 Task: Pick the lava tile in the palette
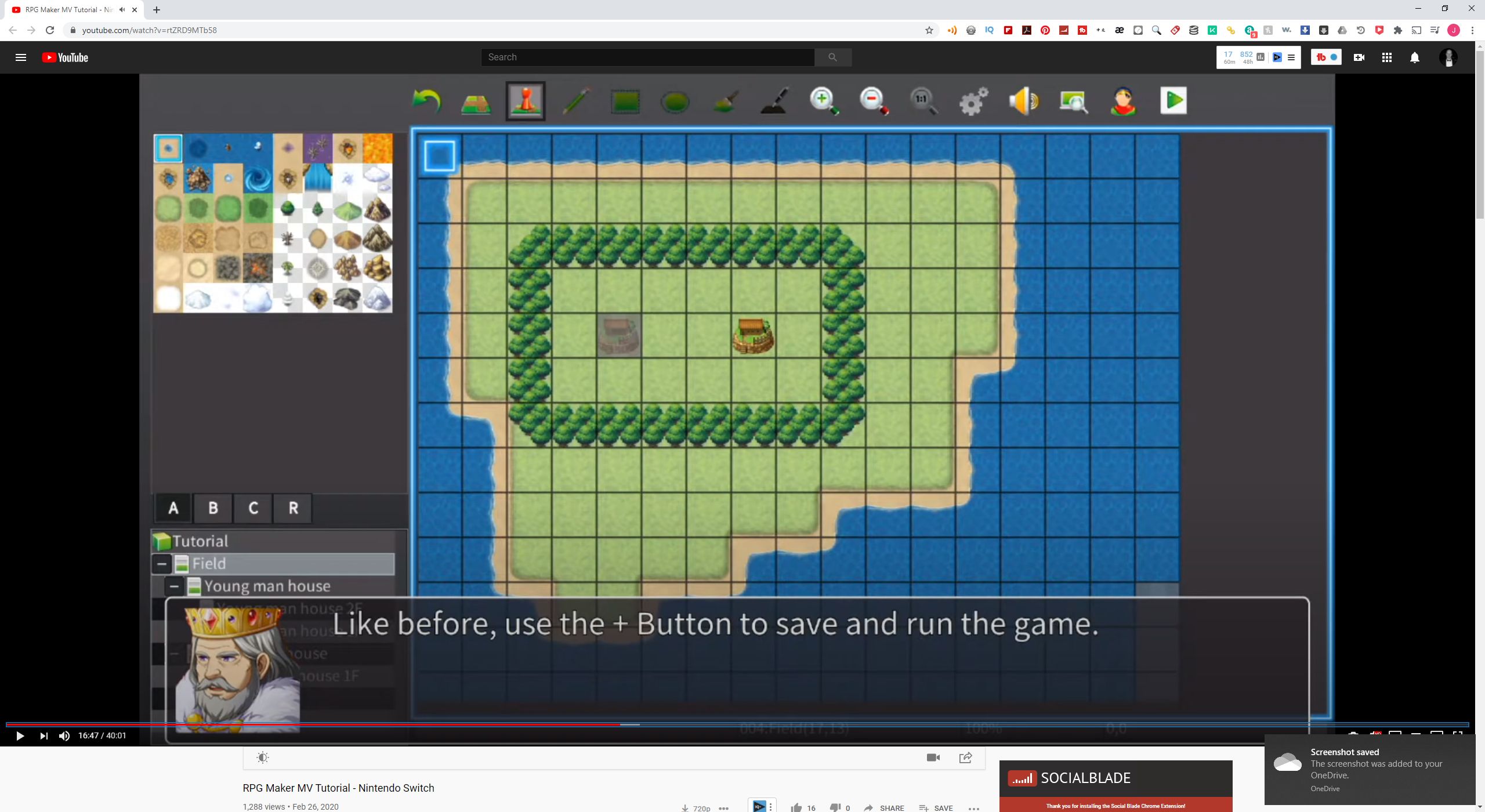click(378, 148)
